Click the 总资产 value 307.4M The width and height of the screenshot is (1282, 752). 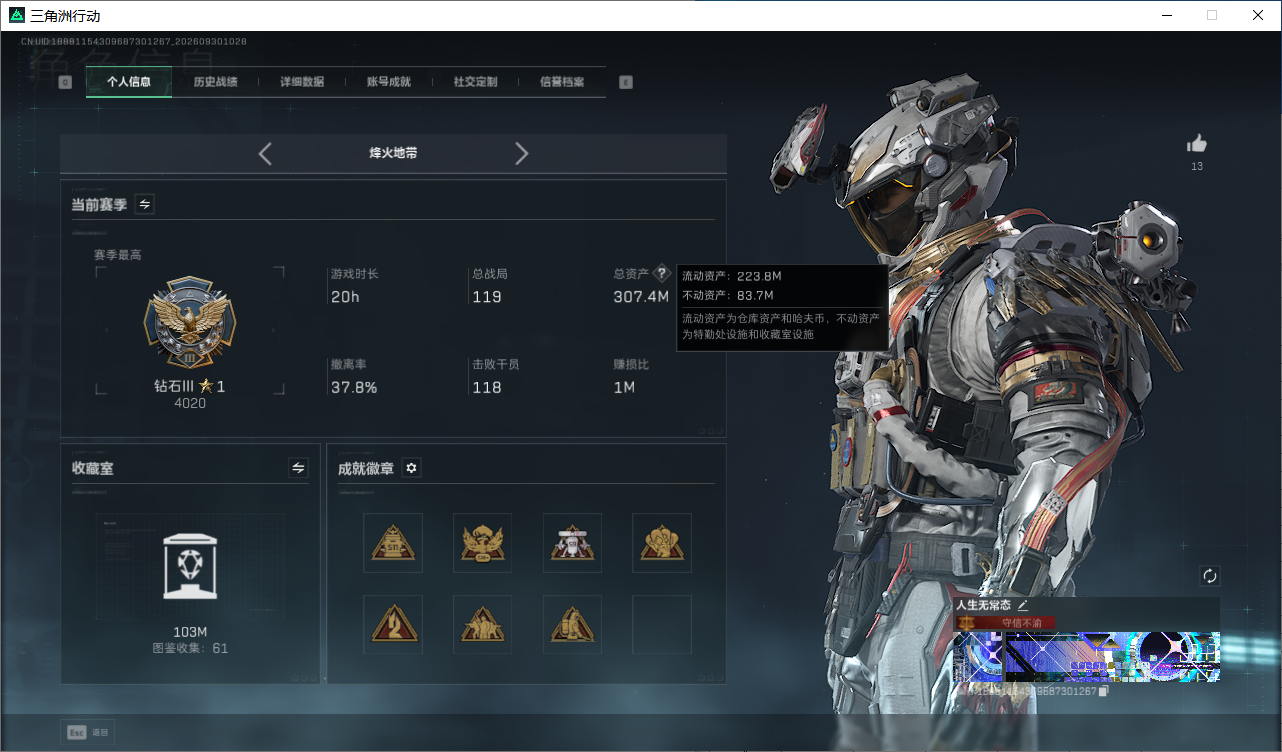point(641,297)
